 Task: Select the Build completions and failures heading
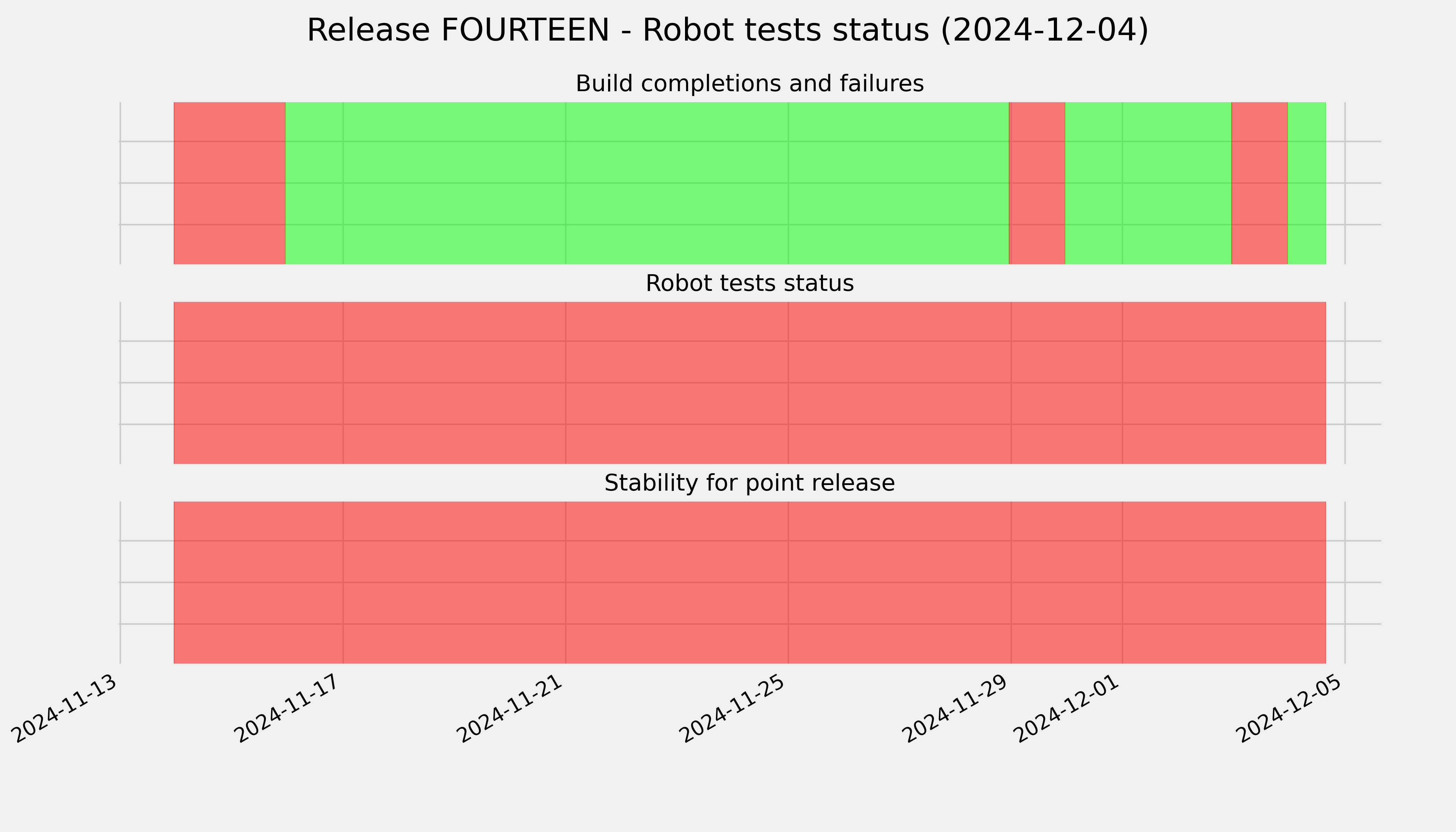pos(749,84)
